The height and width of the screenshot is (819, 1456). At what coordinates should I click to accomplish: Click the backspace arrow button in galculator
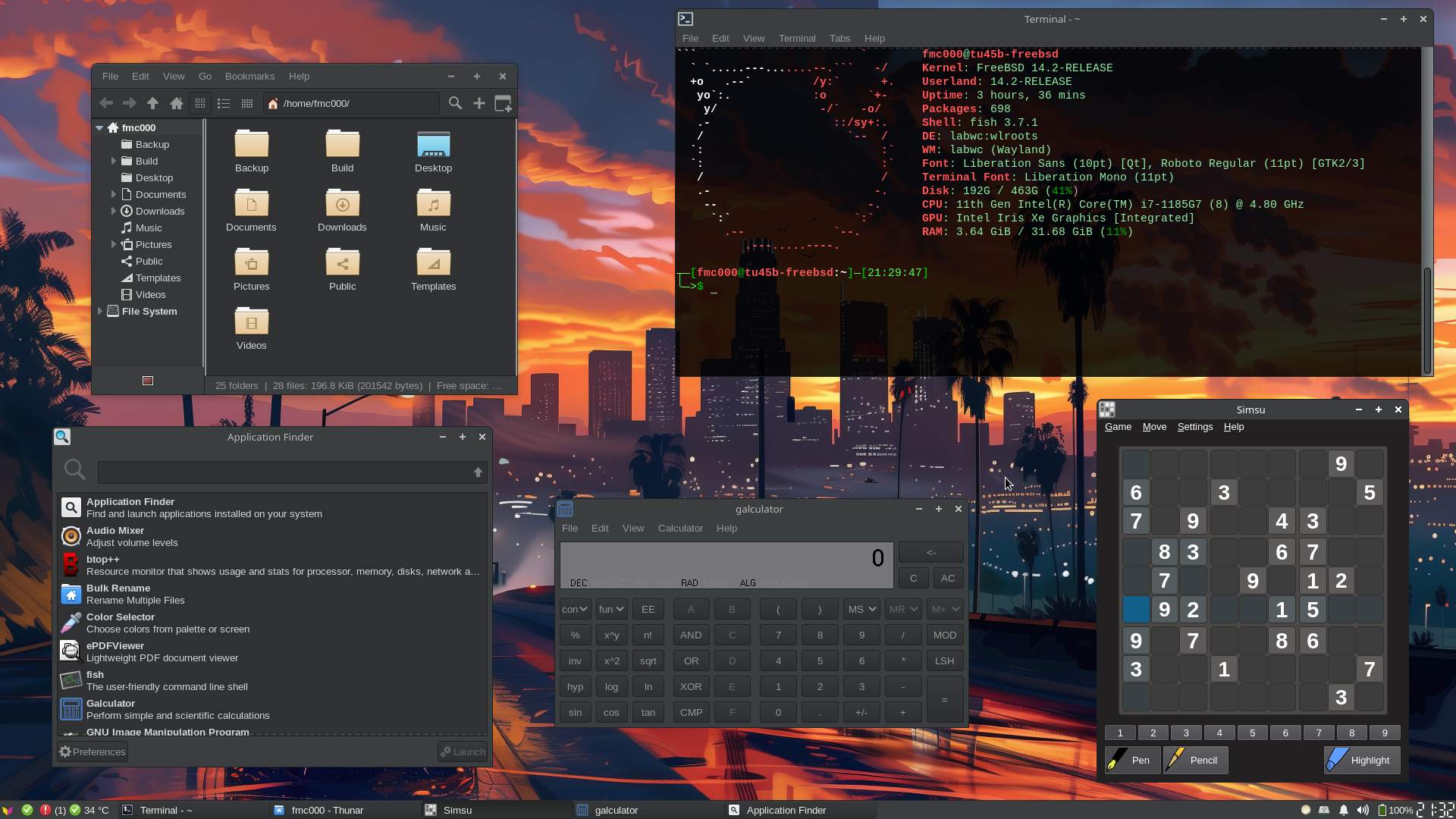(x=931, y=552)
